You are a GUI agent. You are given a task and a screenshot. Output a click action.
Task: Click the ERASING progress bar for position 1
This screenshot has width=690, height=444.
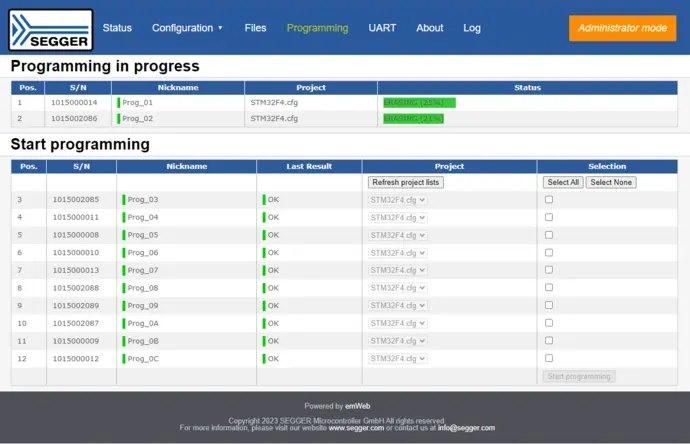coord(418,102)
